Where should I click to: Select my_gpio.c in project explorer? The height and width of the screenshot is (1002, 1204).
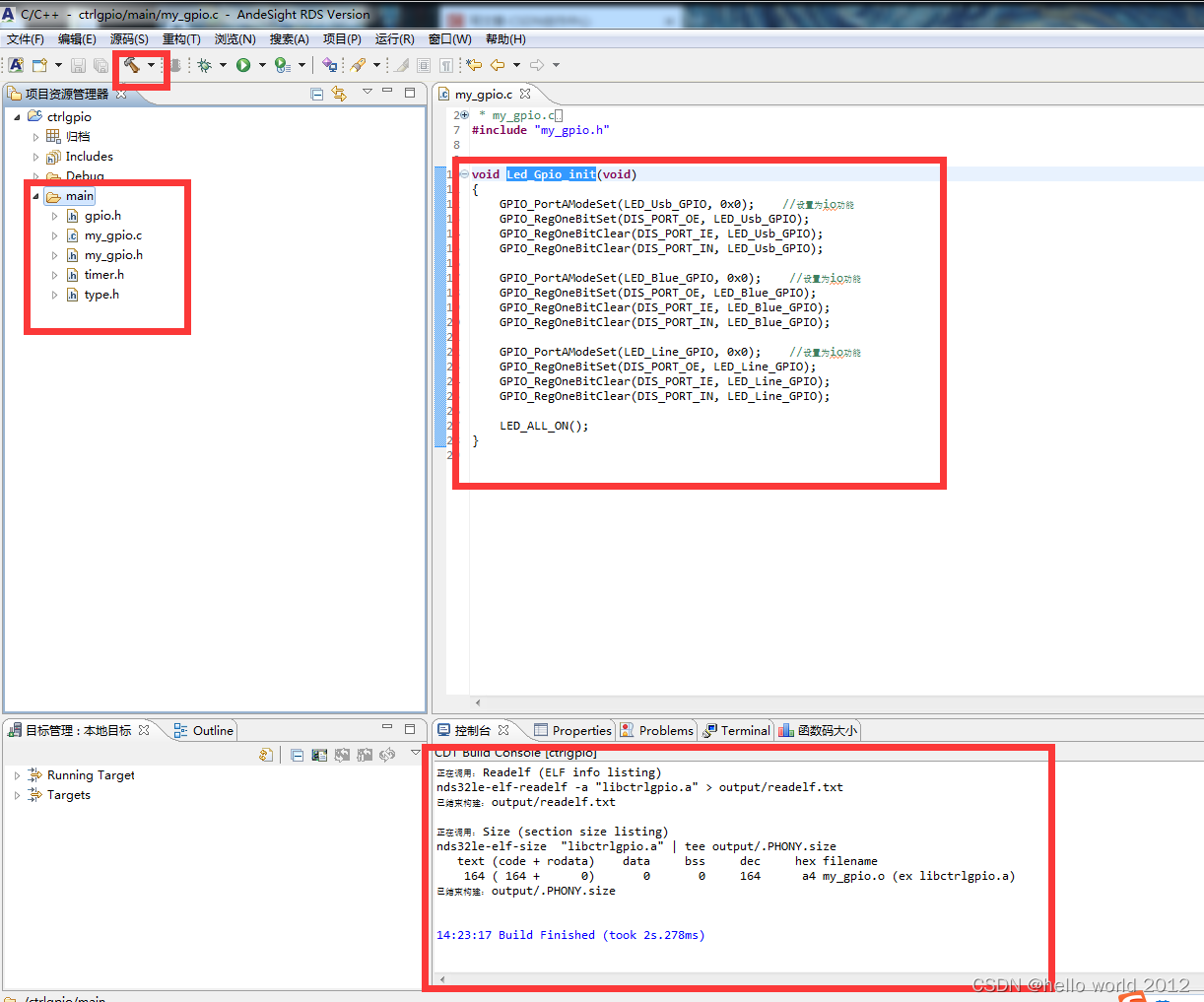tap(111, 234)
